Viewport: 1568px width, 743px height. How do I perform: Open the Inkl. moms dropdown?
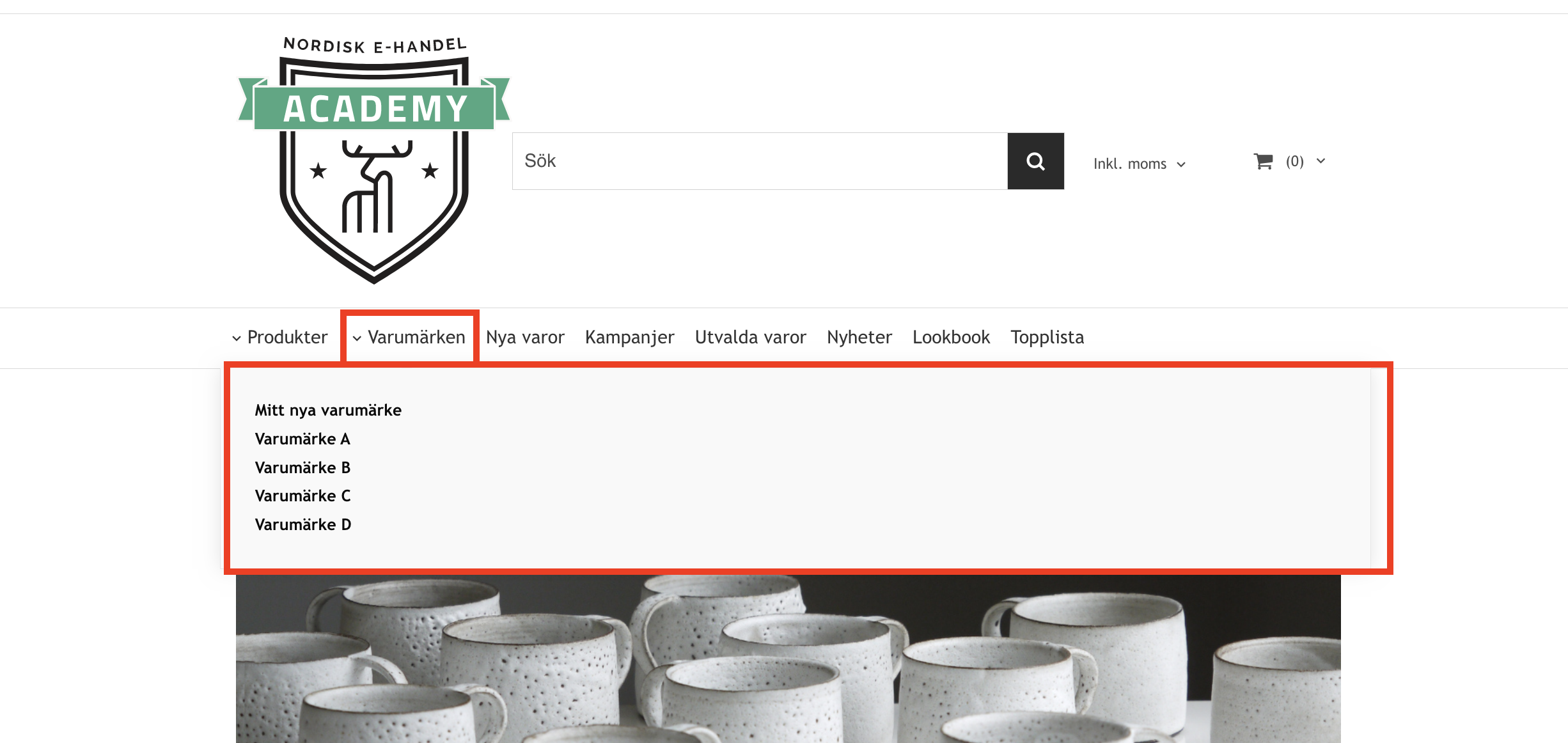point(1139,164)
